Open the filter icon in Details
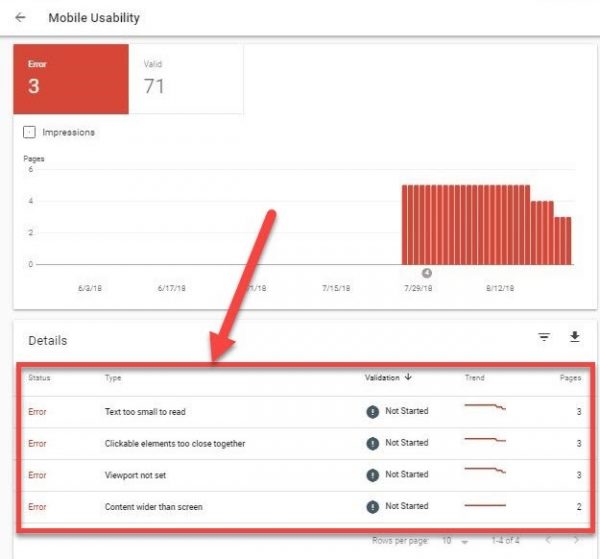This screenshot has height=559, width=600. [544, 337]
